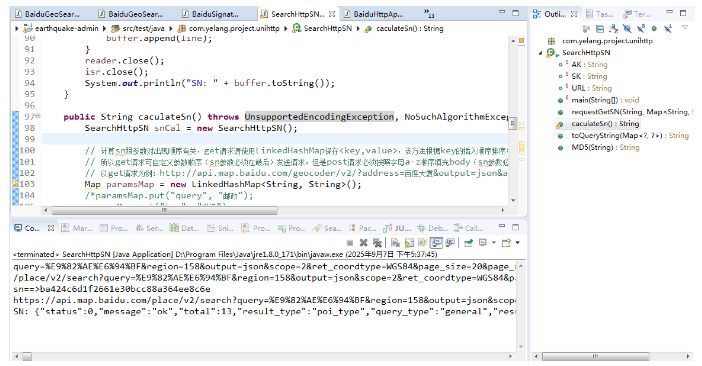
Task: Close the Console view tab
Action: [x=51, y=228]
